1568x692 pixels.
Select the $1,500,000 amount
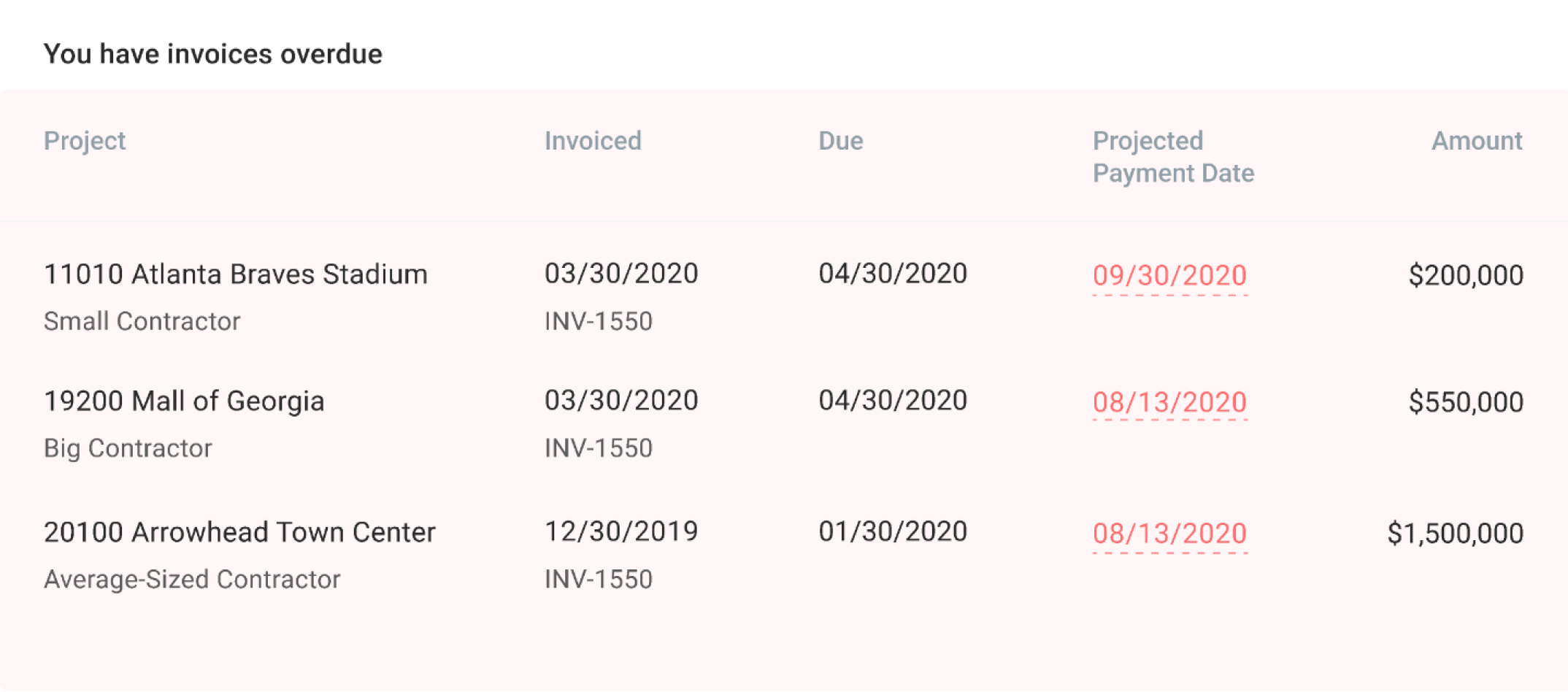pyautogui.click(x=1456, y=534)
